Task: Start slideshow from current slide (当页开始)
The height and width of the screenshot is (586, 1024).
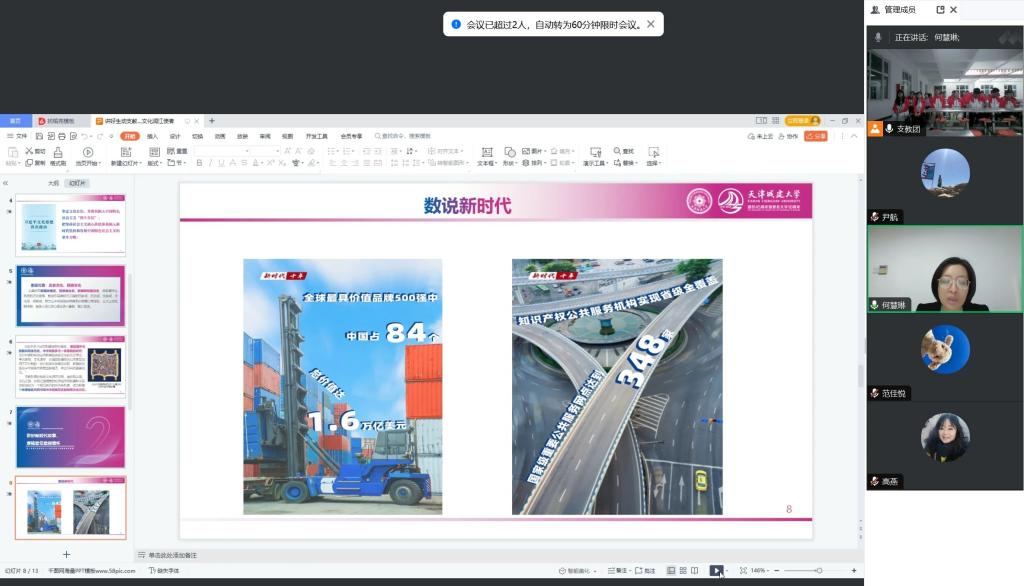Action: click(87, 152)
